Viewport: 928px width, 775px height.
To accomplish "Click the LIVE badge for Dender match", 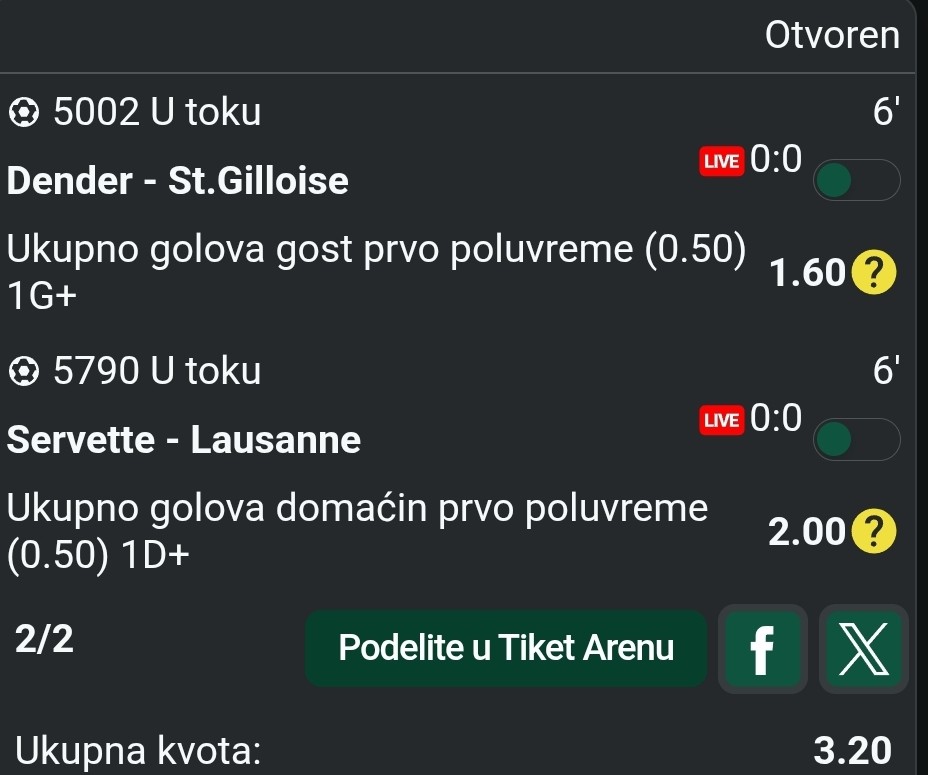I will [720, 162].
